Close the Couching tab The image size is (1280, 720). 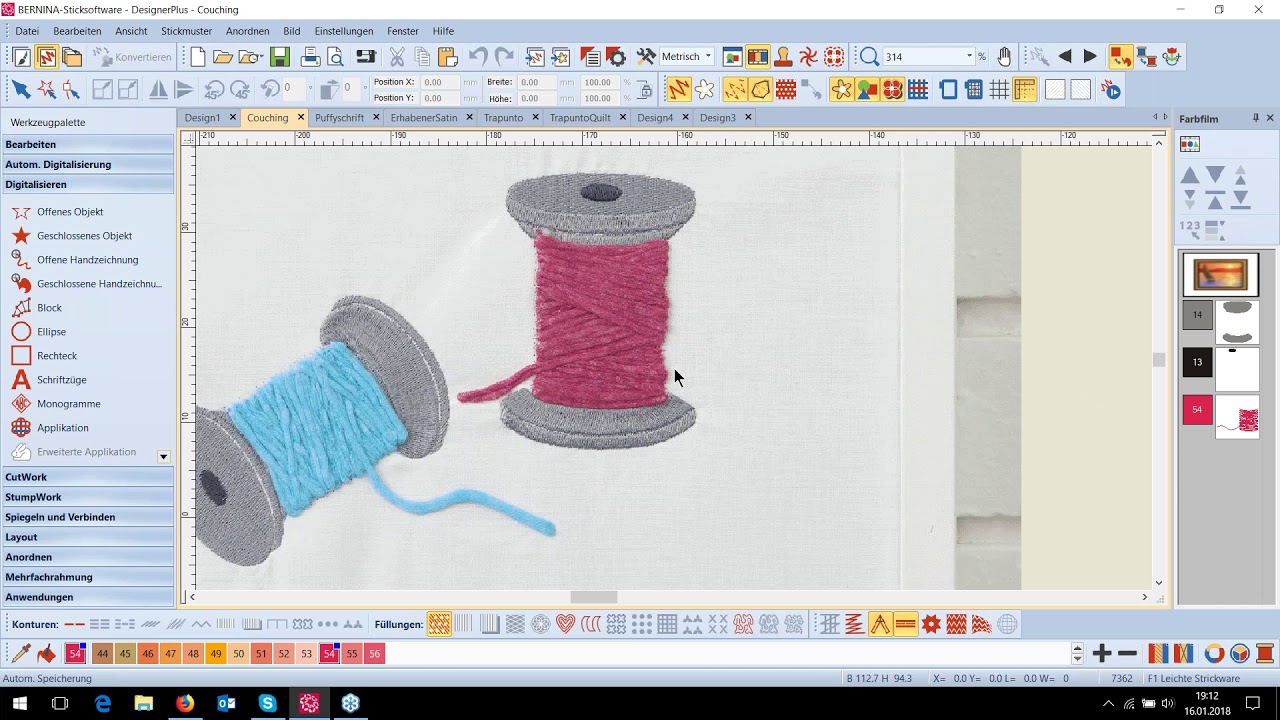tap(300, 117)
